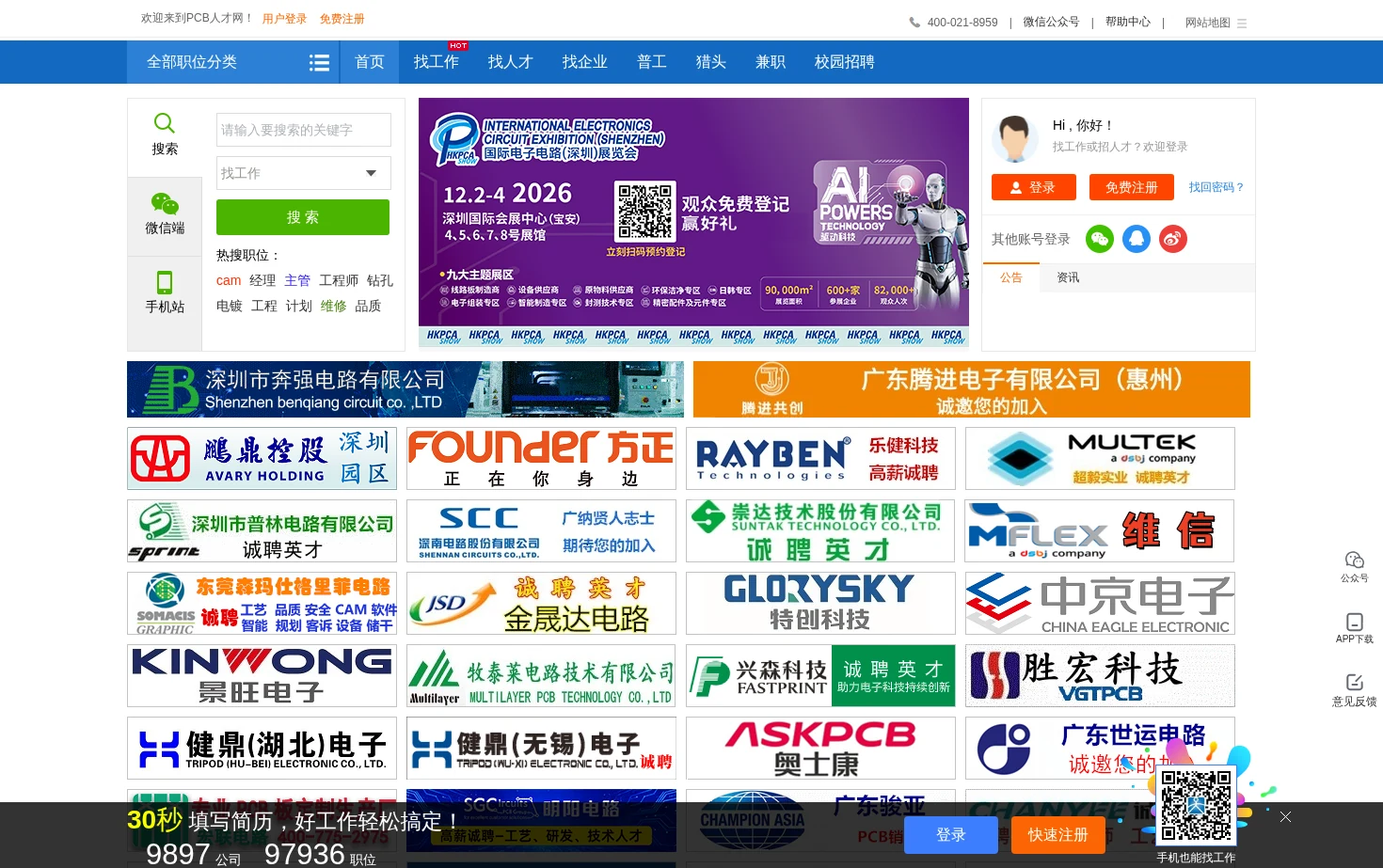Image resolution: width=1383 pixels, height=868 pixels.
Task: Click 微信公众号 link in header
Action: pyautogui.click(x=1051, y=22)
